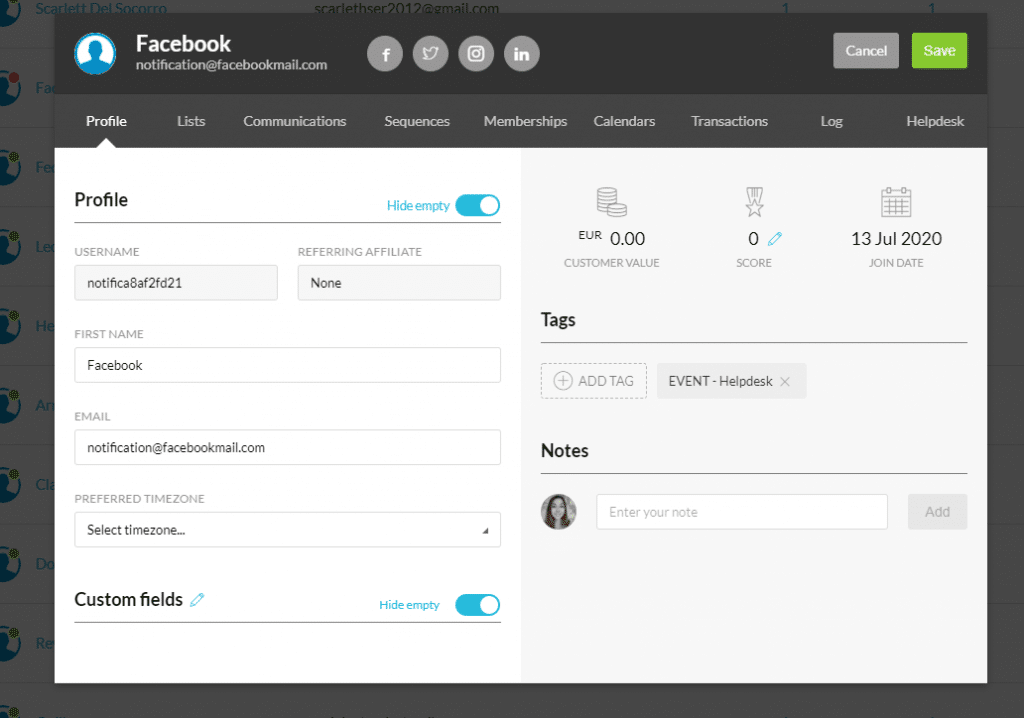The image size is (1024, 718).
Task: Click the 13 Jul 2020 join date
Action: (896, 238)
